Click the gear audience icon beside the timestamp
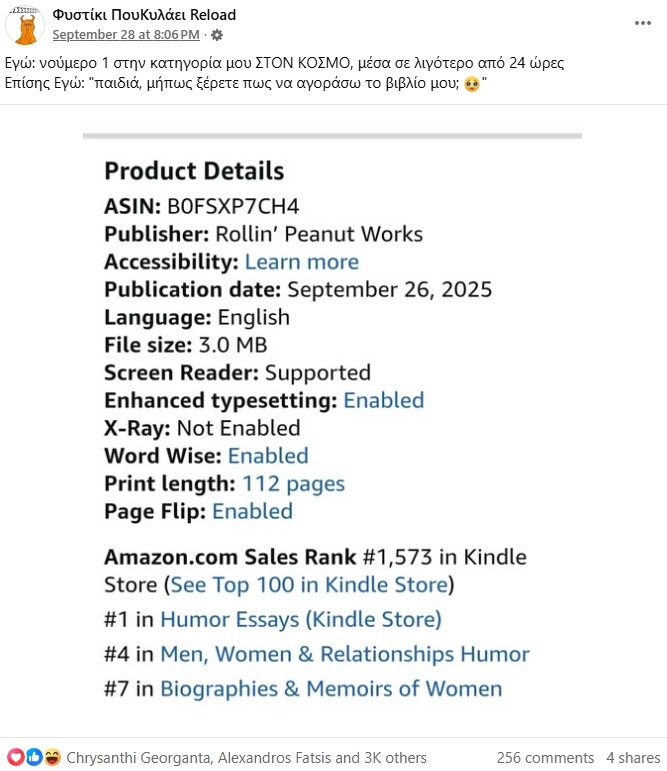This screenshot has height=771, width=667. (x=216, y=35)
